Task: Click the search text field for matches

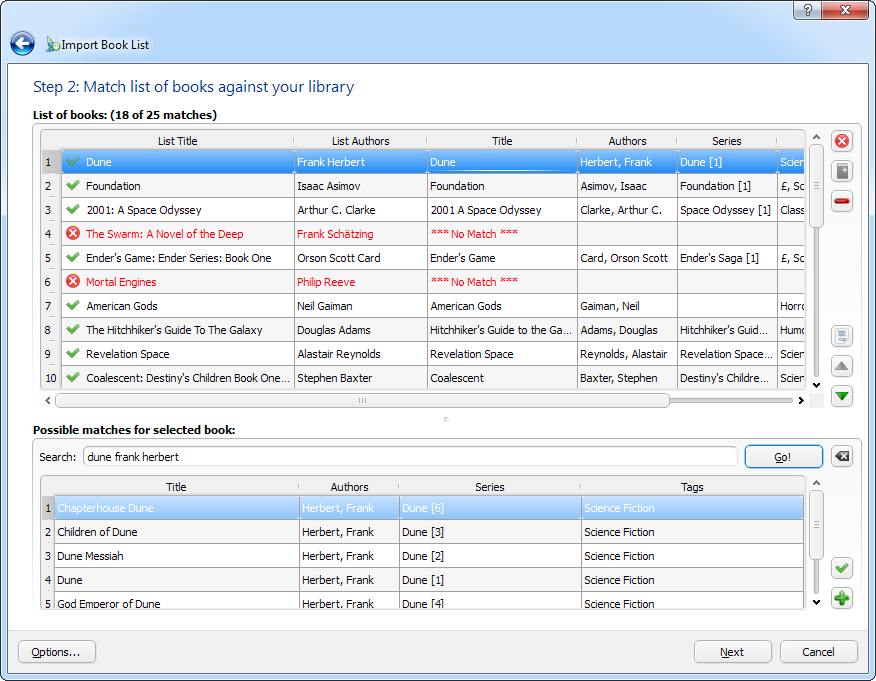Action: point(410,457)
